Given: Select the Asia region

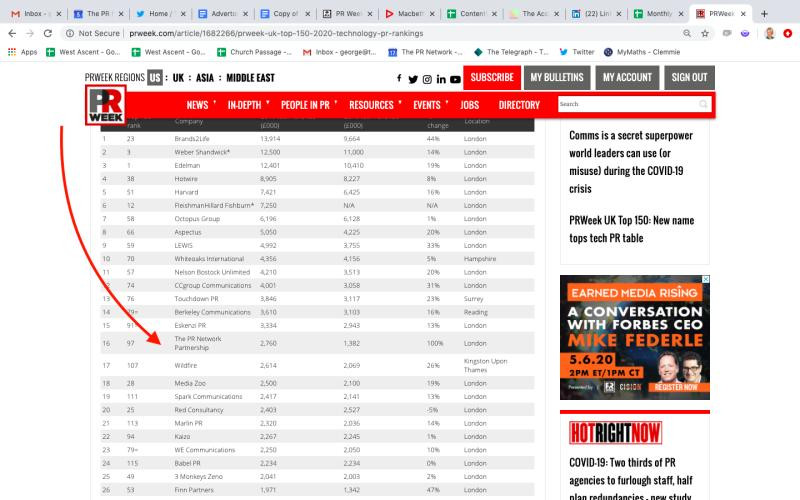Looking at the screenshot, I should (x=205, y=78).
